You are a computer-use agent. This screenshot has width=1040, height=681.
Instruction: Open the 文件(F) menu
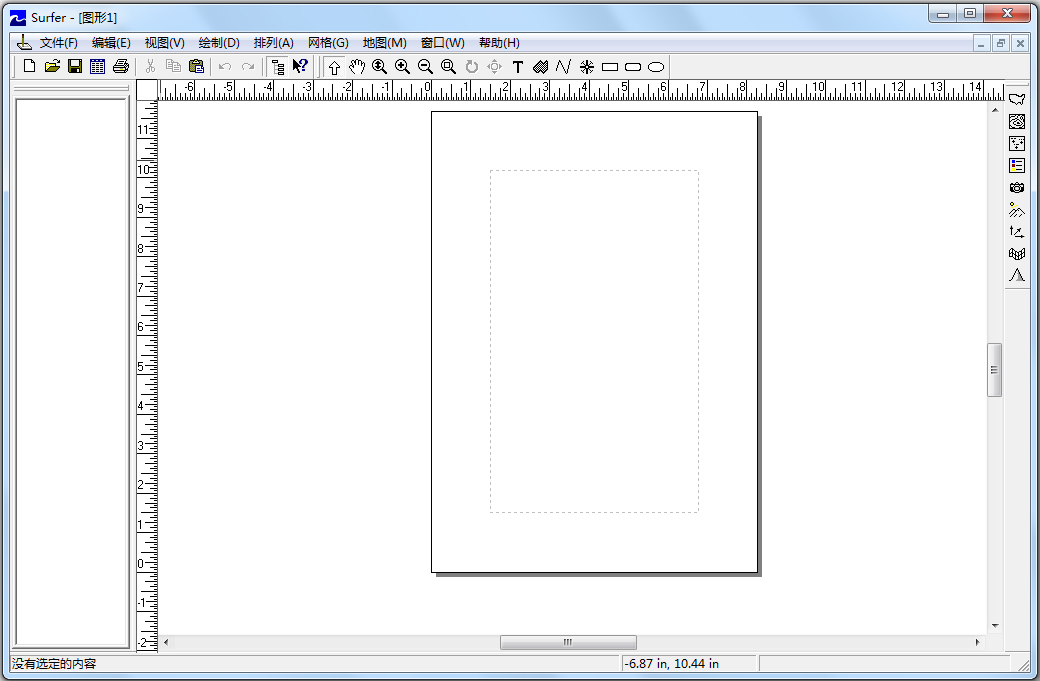(58, 42)
